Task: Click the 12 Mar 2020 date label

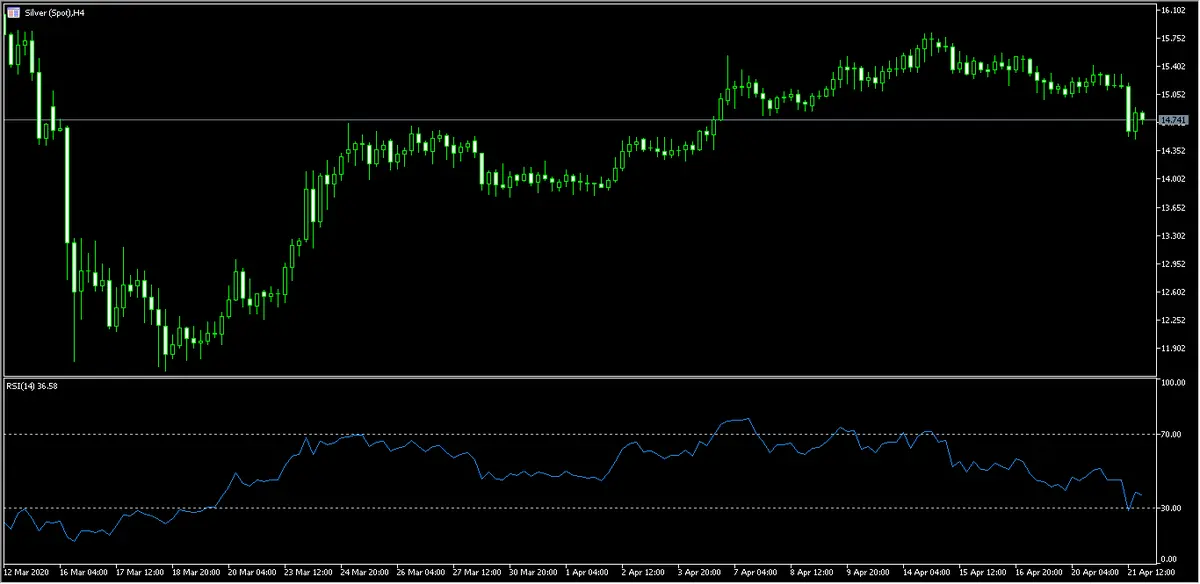Action: point(26,574)
